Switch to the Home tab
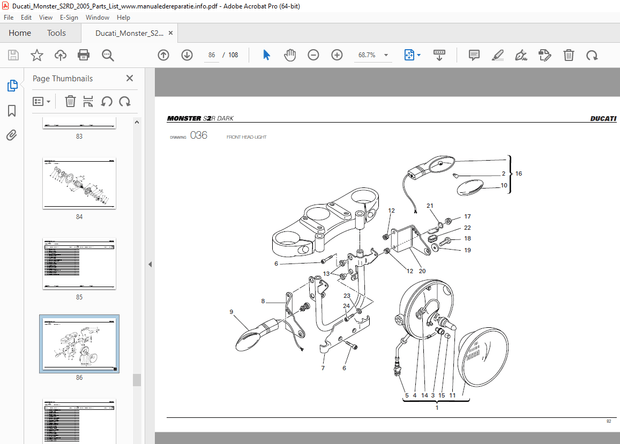Viewport: 620px width, 444px height. 20,33
